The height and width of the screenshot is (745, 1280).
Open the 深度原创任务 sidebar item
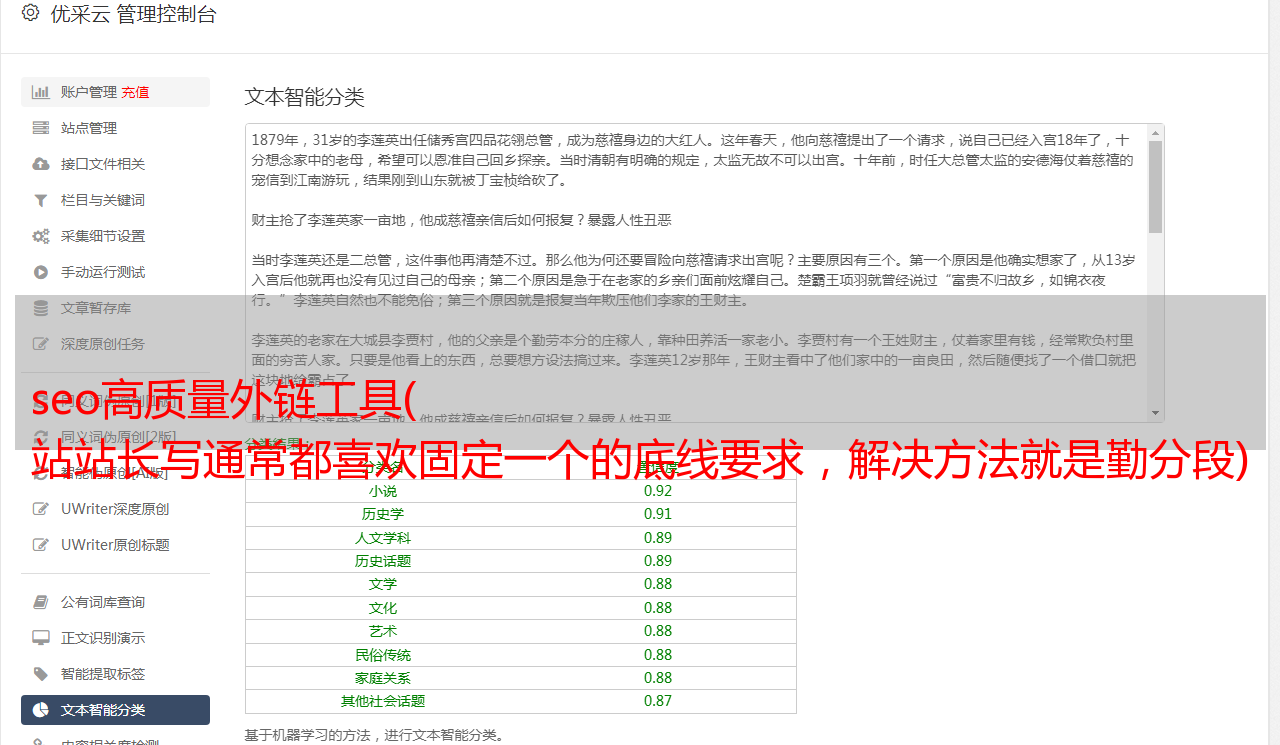102,344
